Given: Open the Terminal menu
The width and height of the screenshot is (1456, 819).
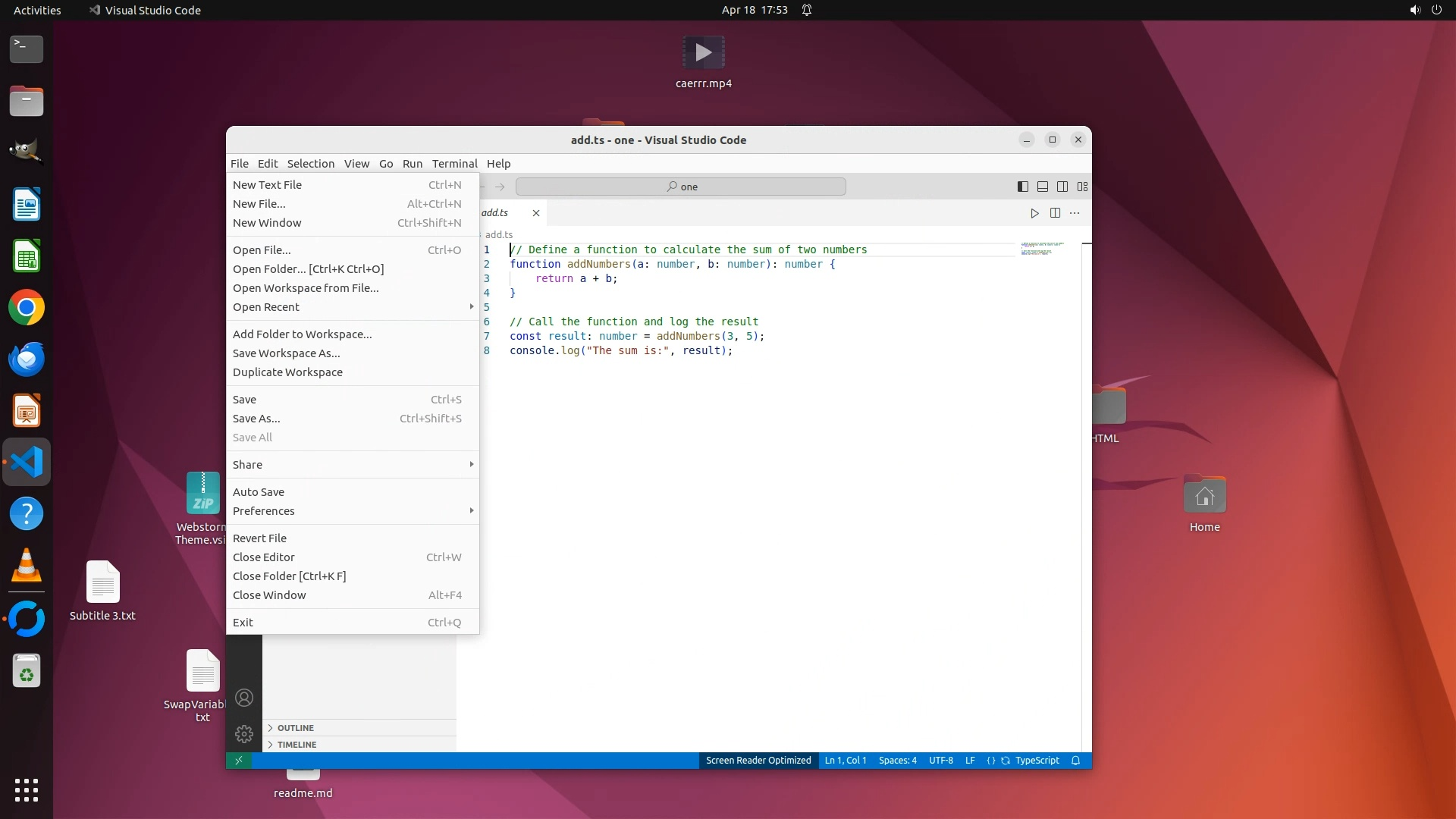Looking at the screenshot, I should (454, 164).
